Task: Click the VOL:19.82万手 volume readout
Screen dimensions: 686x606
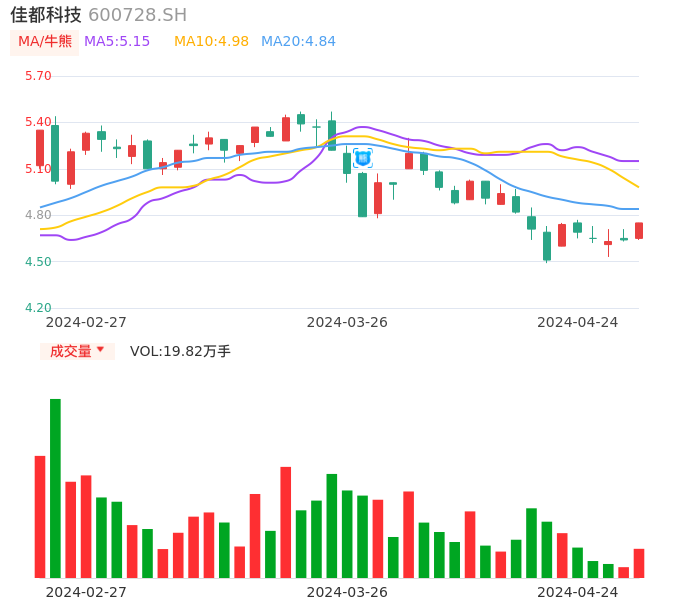Action: [x=180, y=351]
